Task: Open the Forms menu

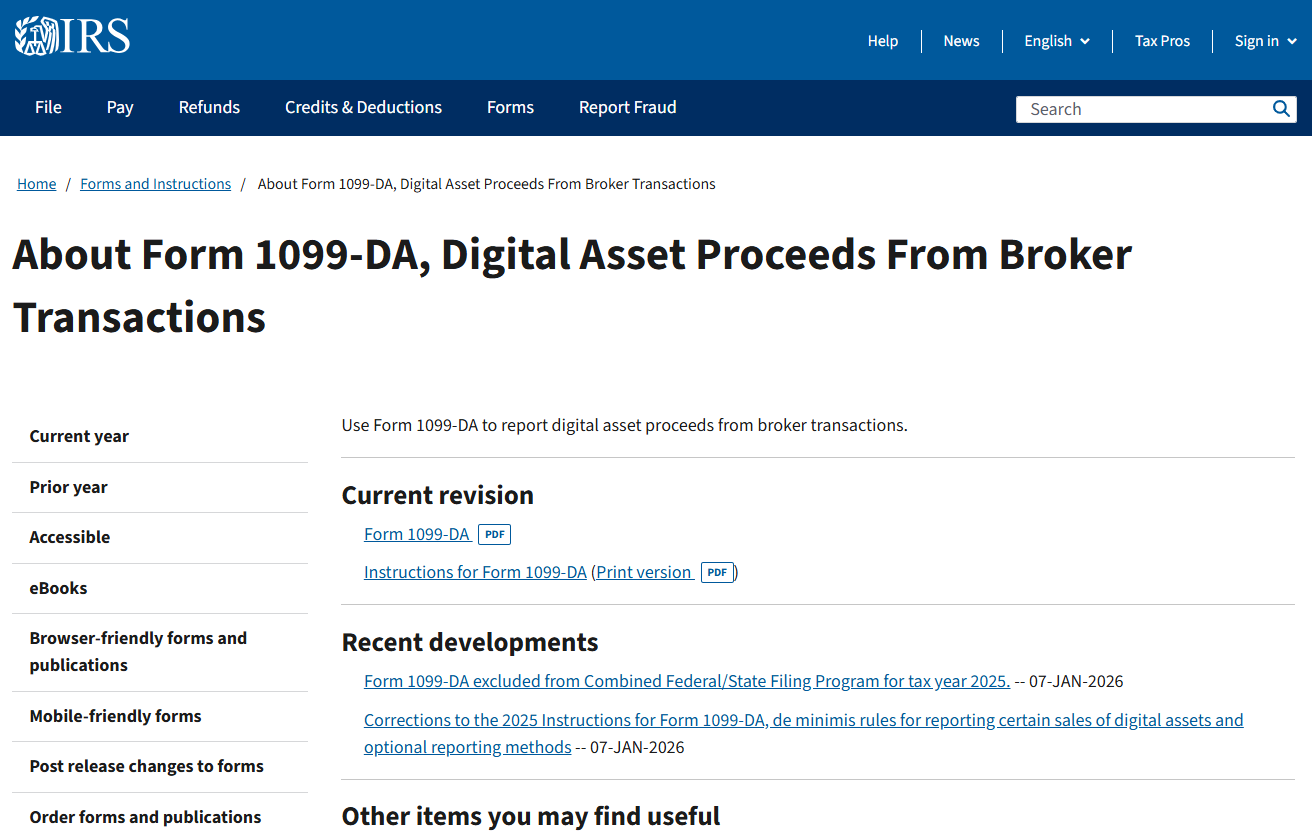Action: tap(510, 107)
